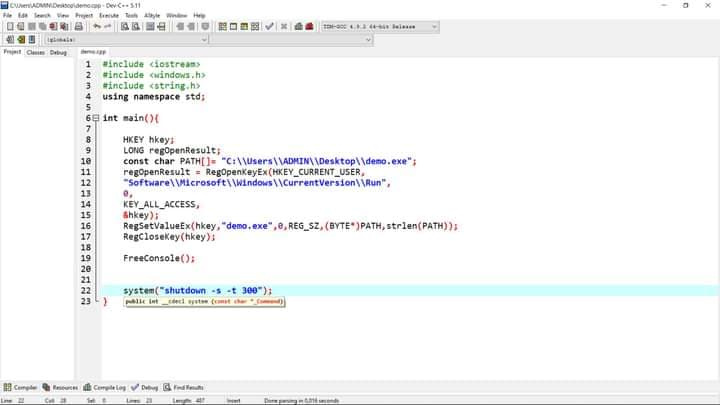Viewport: 720px width, 405px height.
Task: Click the Redo arrow icon
Action: click(105, 27)
